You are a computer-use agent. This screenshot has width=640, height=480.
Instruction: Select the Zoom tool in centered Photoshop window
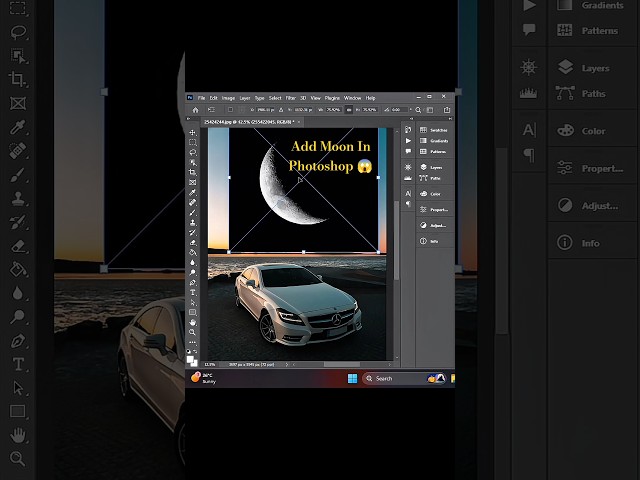click(193, 332)
